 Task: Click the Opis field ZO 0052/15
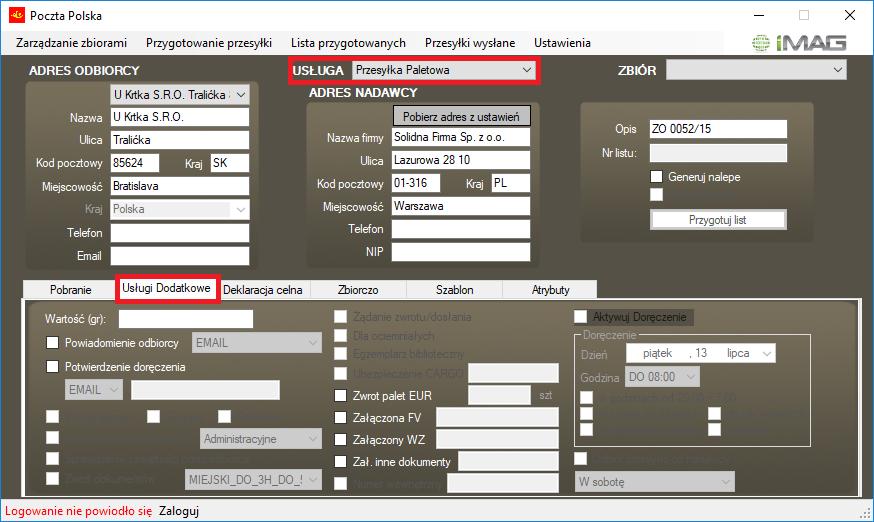click(x=718, y=129)
